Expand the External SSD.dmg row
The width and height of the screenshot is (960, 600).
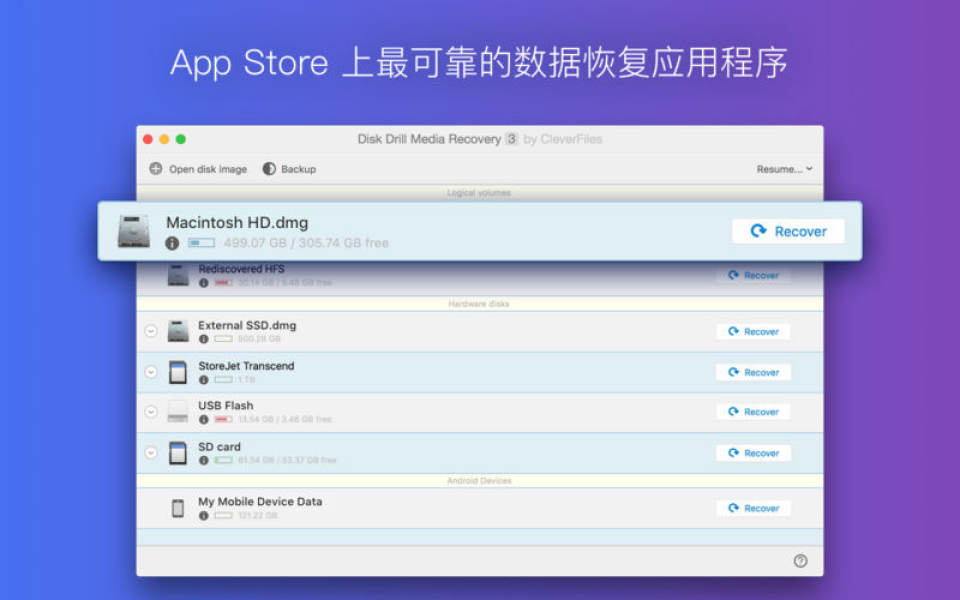tap(151, 331)
